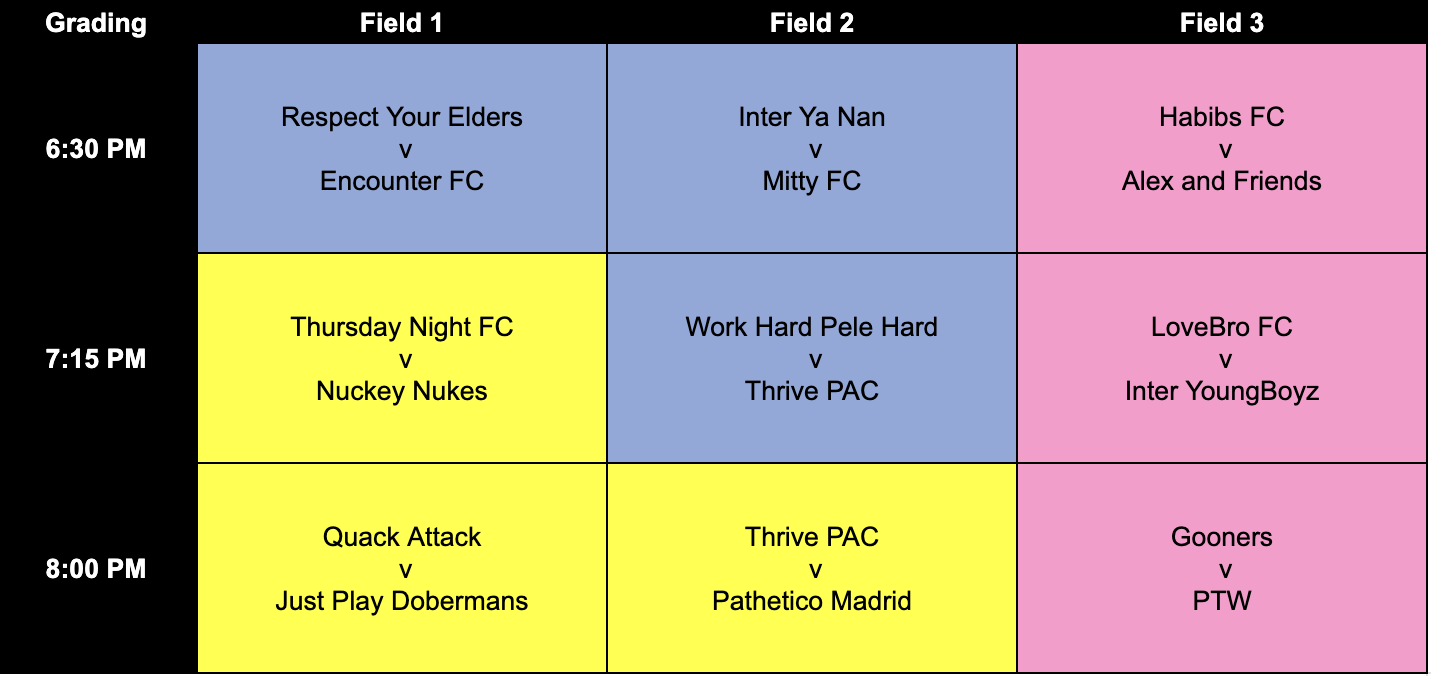This screenshot has width=1431, height=676.
Task: Click the Respect Your Elders team name
Action: coord(402,117)
